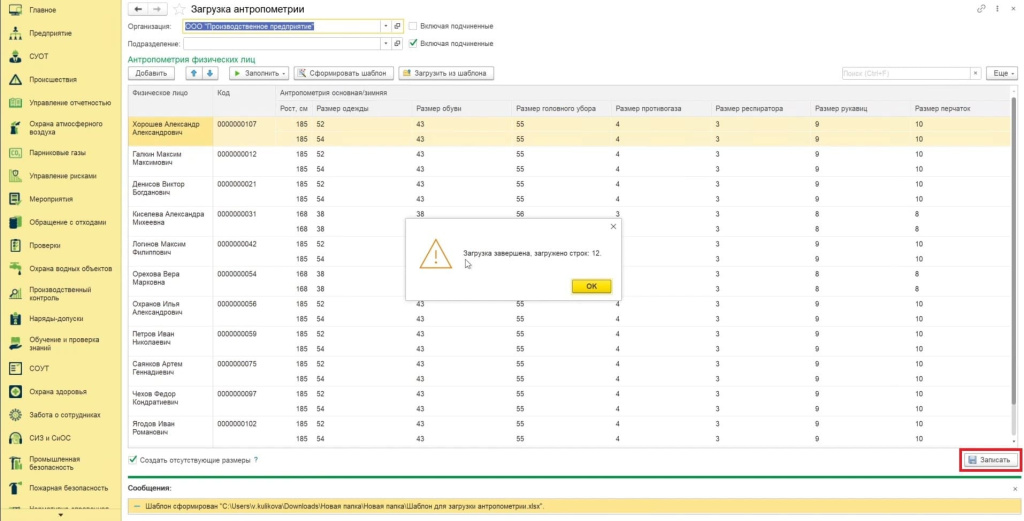Toggle Подразделение Включая подчиненные checkbox
Image resolution: width=1024 pixels, height=521 pixels.
(413, 44)
